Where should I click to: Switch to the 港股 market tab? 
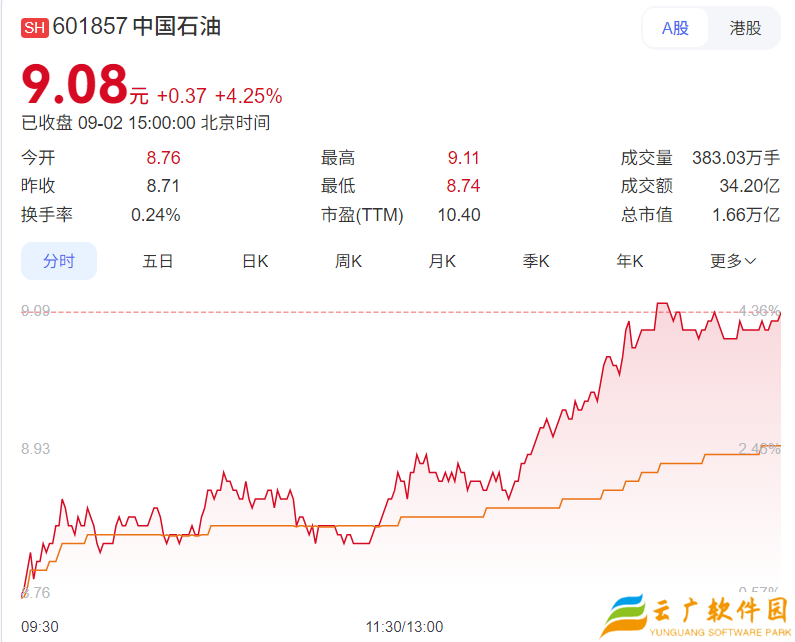(x=745, y=28)
